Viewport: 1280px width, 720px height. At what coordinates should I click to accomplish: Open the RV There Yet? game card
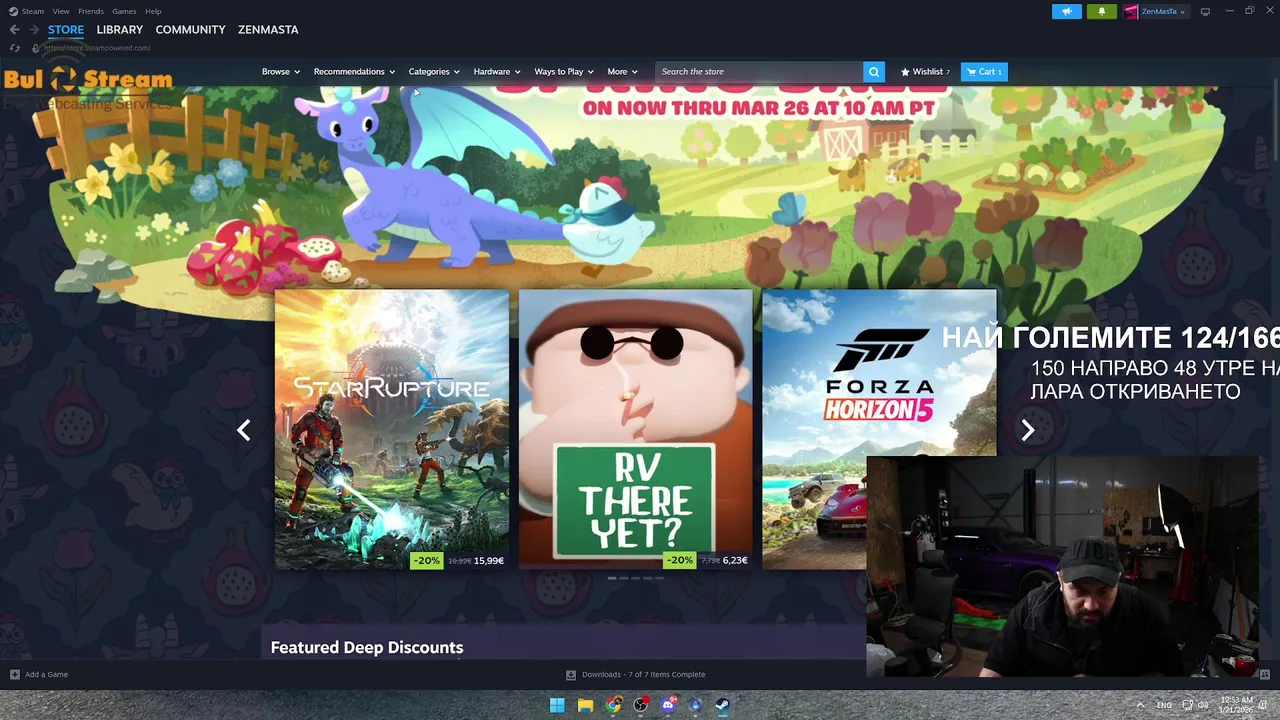coord(635,430)
